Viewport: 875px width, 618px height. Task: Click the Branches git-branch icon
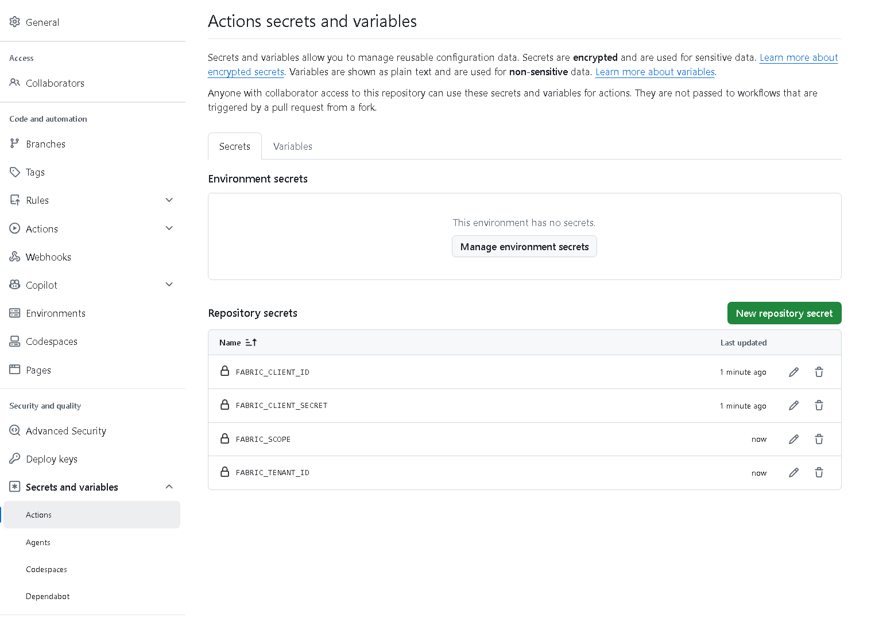15,143
